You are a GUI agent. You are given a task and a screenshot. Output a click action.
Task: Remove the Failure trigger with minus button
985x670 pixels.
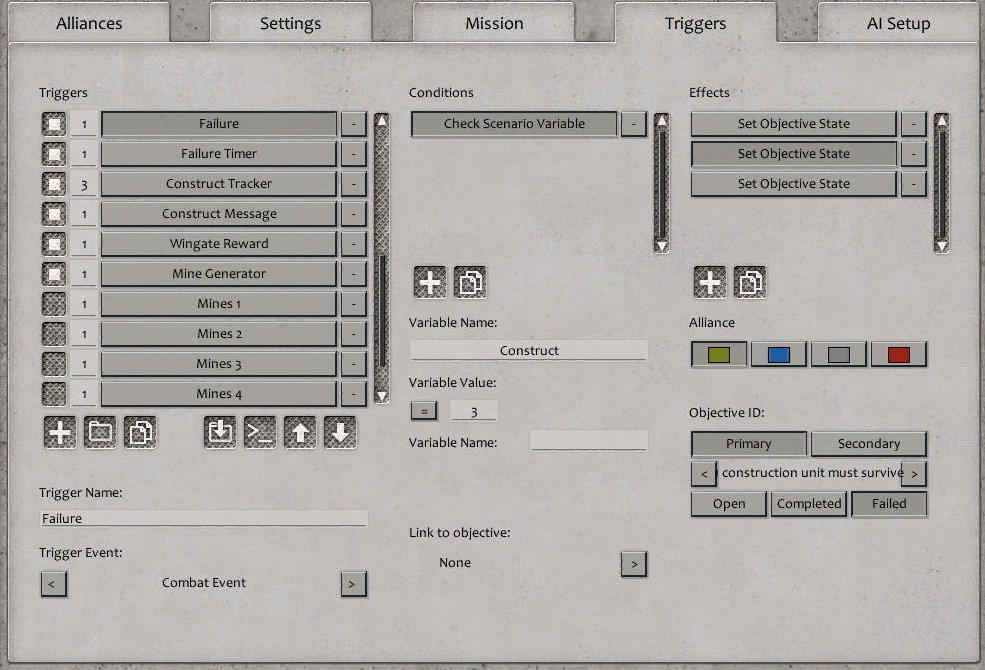(354, 124)
